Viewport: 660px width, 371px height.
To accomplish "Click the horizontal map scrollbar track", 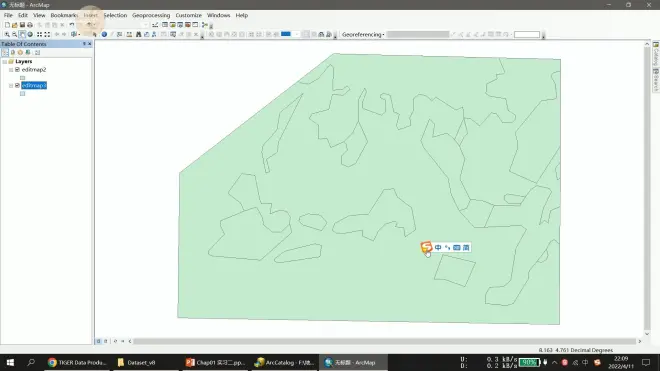I will [x=384, y=342].
